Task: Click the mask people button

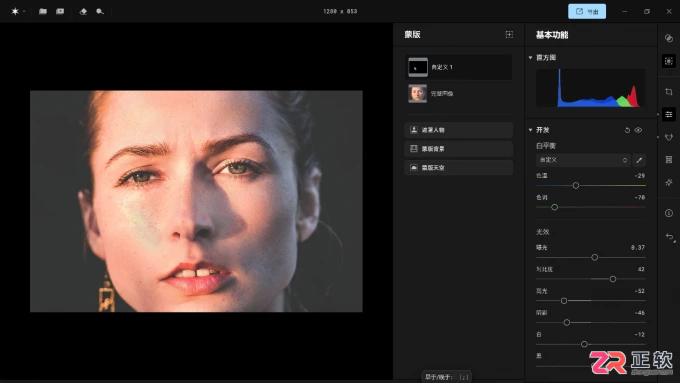Action: tap(458, 130)
